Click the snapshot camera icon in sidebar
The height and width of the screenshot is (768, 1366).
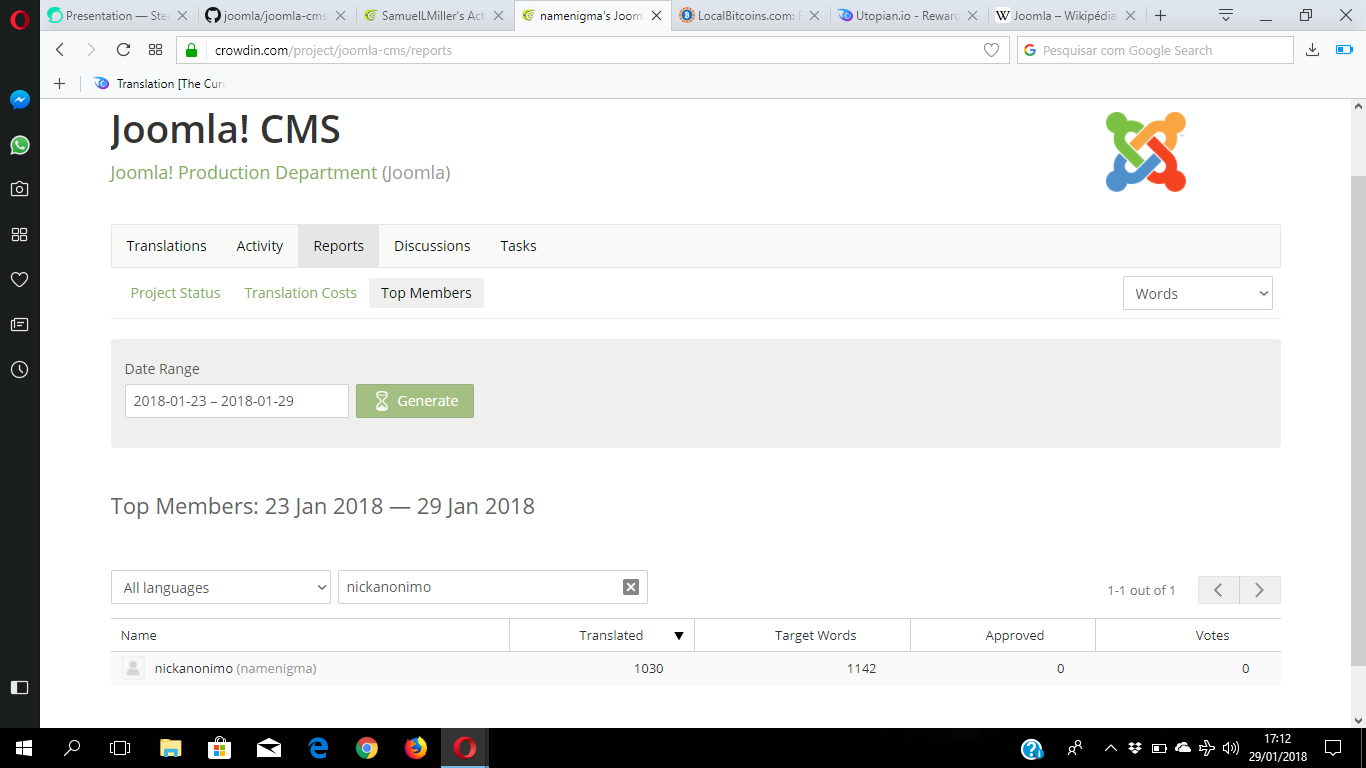coord(19,189)
